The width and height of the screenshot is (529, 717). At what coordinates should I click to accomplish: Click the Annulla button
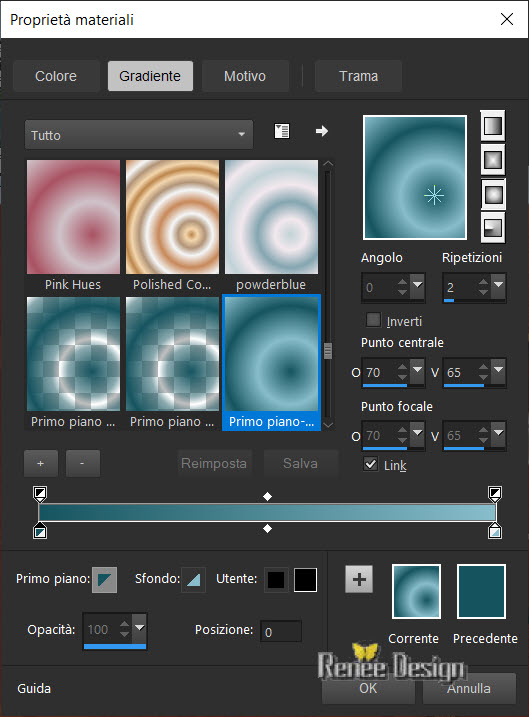(469, 688)
